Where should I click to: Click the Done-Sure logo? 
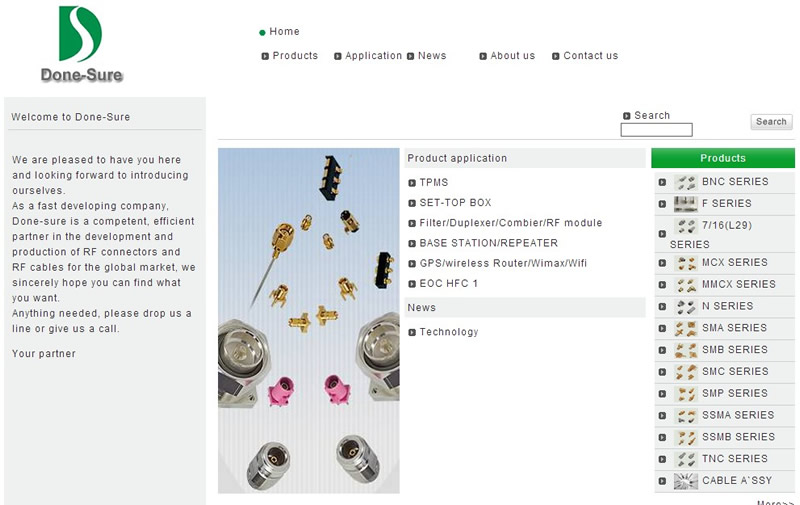tap(81, 44)
